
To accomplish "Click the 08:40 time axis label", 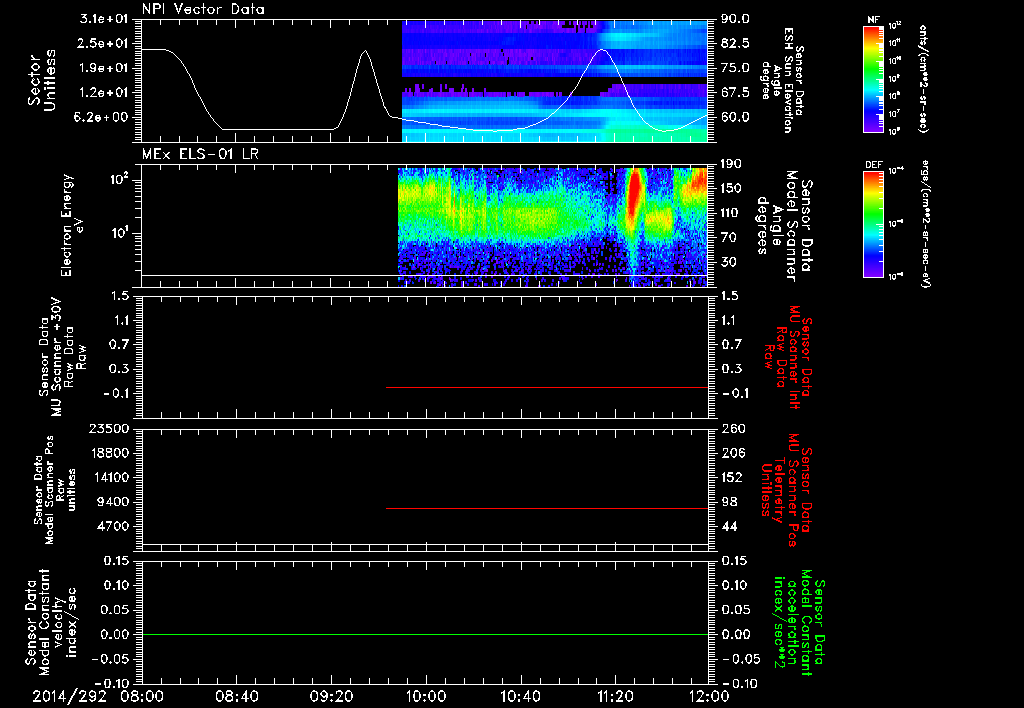I will 236,696.
